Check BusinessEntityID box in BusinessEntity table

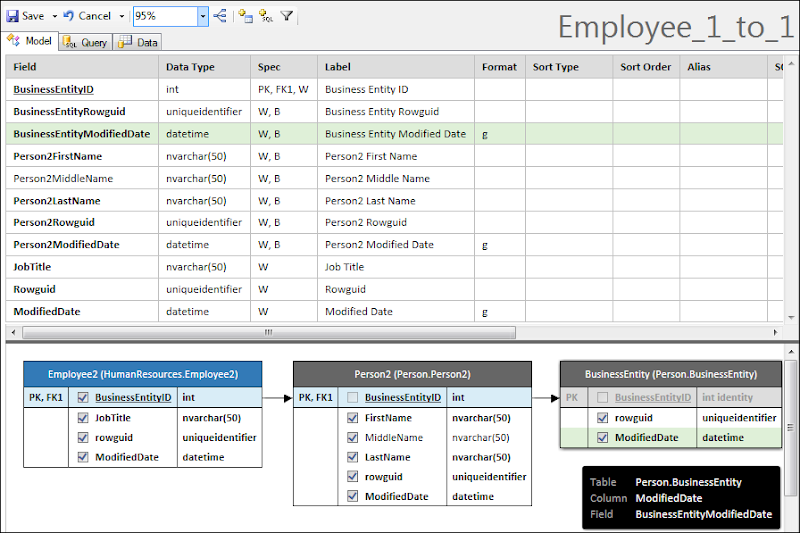click(x=603, y=397)
